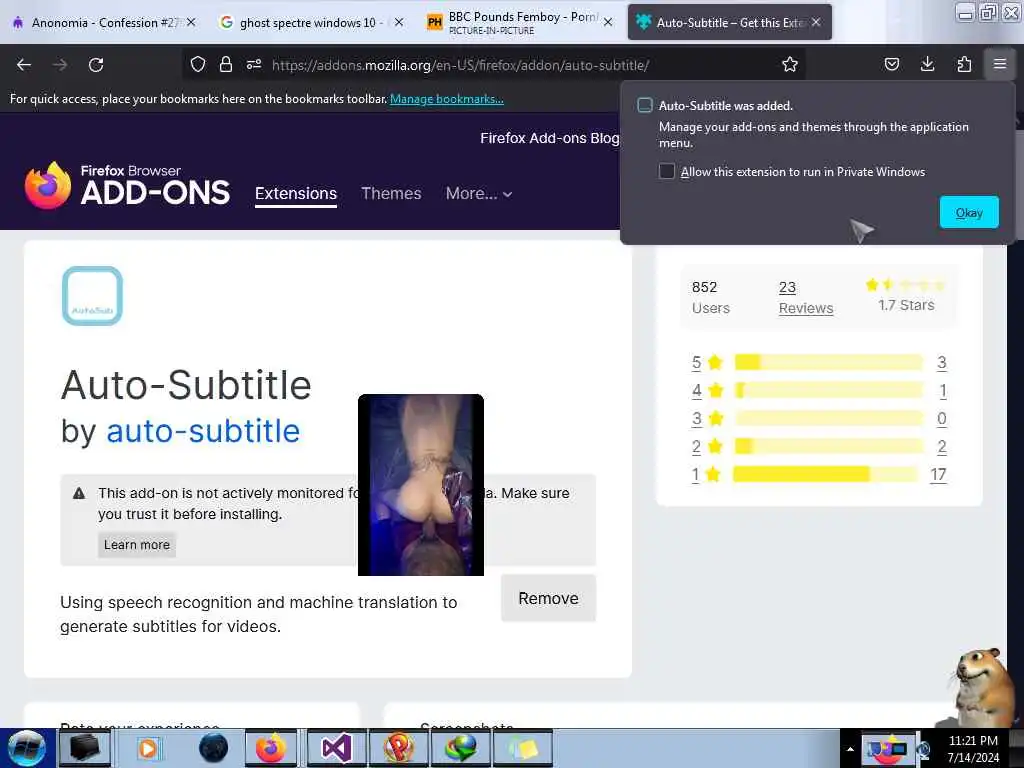Visit the Firefox Add-ons Blog link
The image size is (1024, 768).
[549, 138]
